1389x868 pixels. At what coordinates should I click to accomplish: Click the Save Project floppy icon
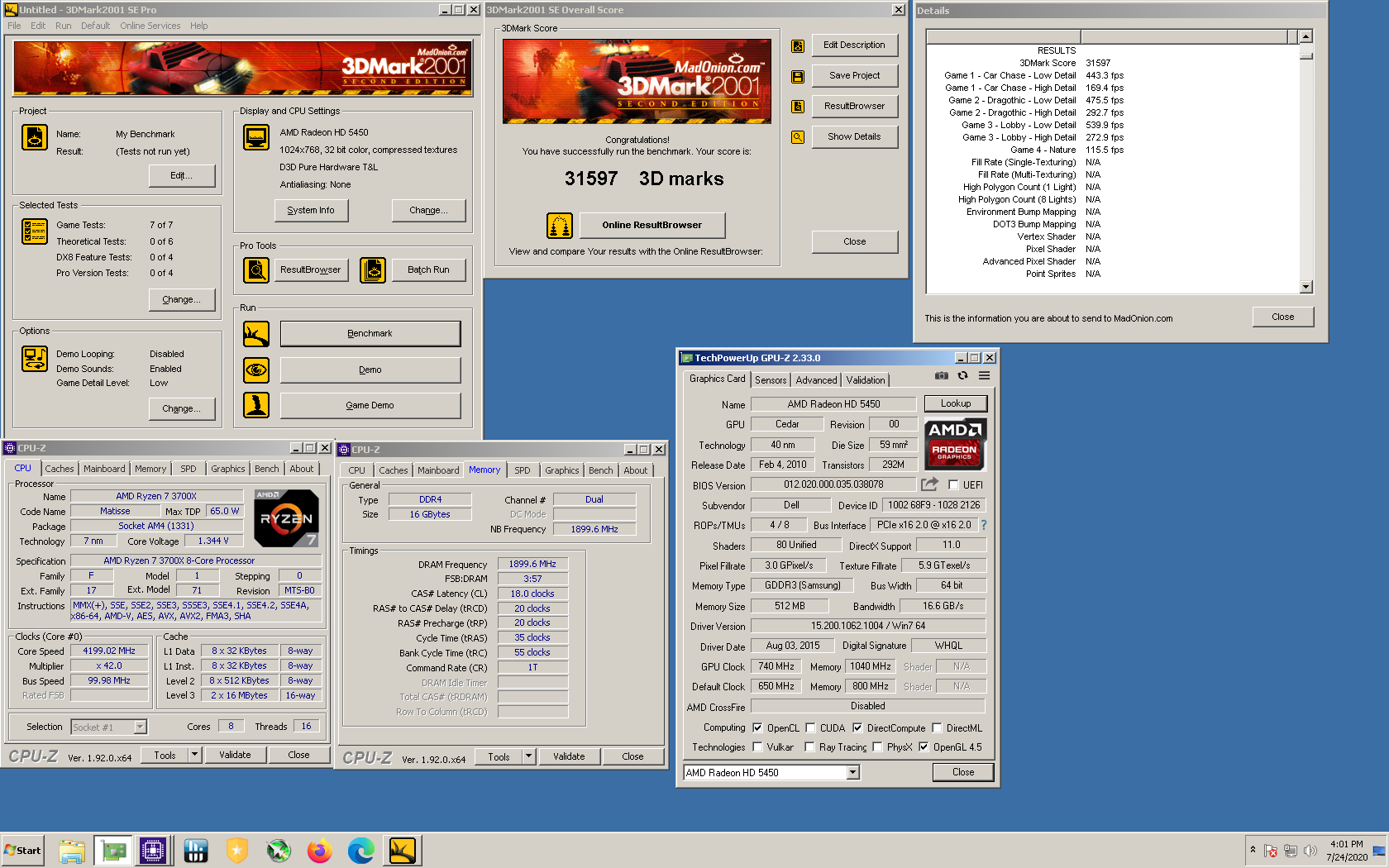(x=798, y=76)
